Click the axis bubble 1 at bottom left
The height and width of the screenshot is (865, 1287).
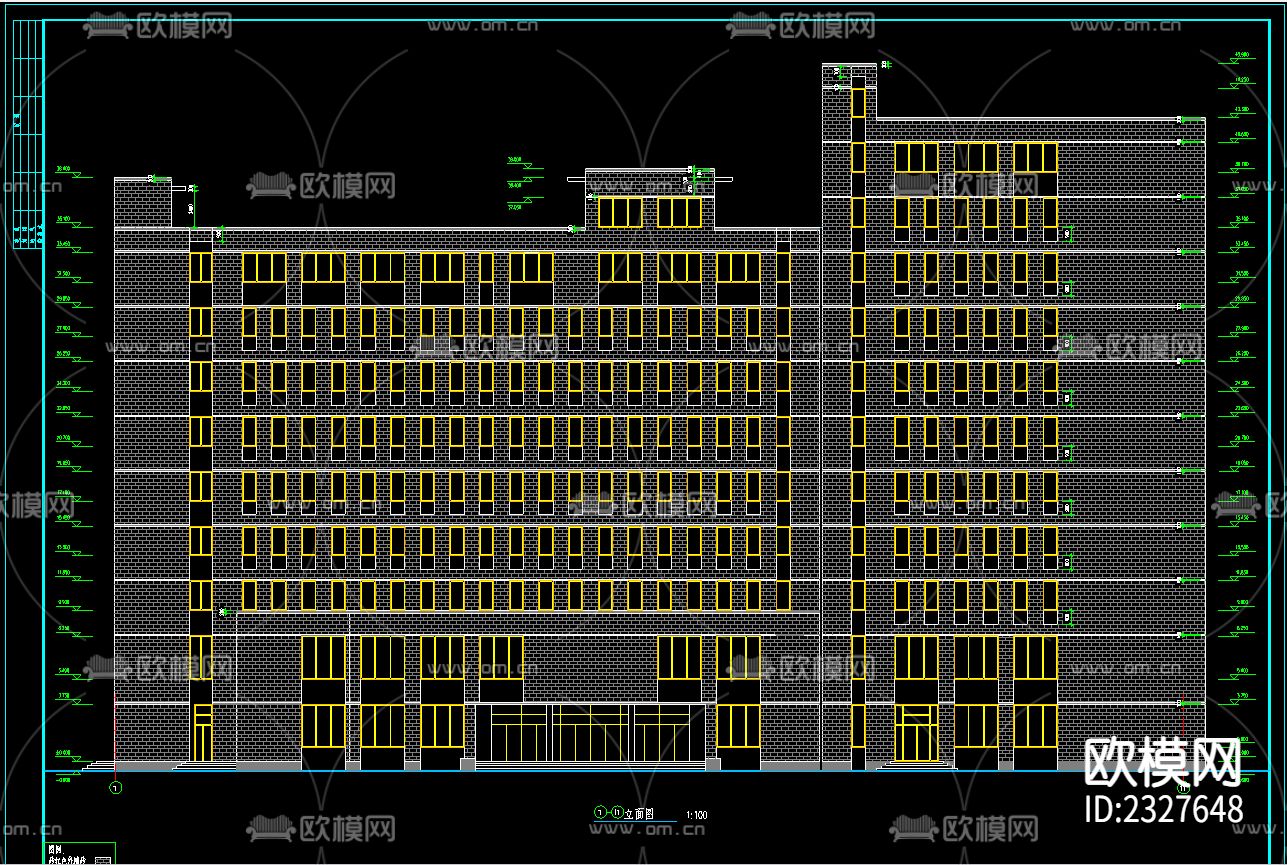point(115,788)
